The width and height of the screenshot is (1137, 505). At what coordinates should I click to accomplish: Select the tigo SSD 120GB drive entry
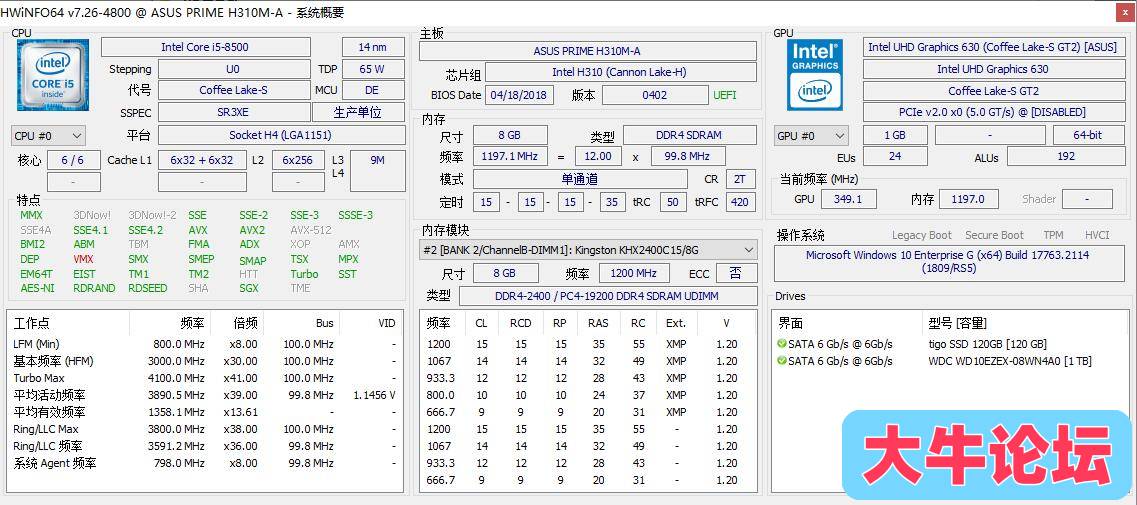pos(988,344)
